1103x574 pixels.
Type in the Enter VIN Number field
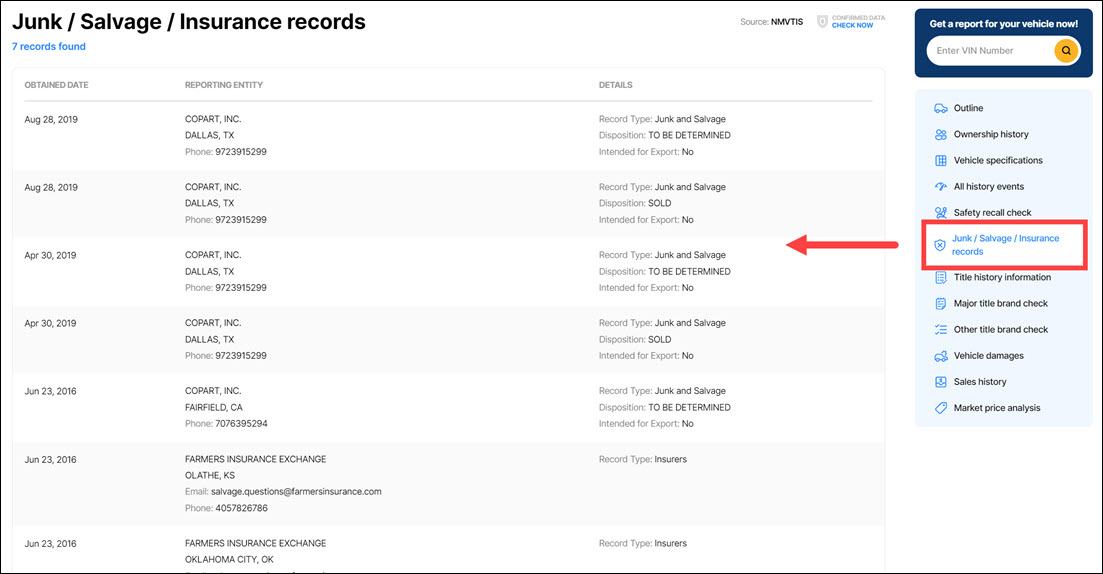990,50
